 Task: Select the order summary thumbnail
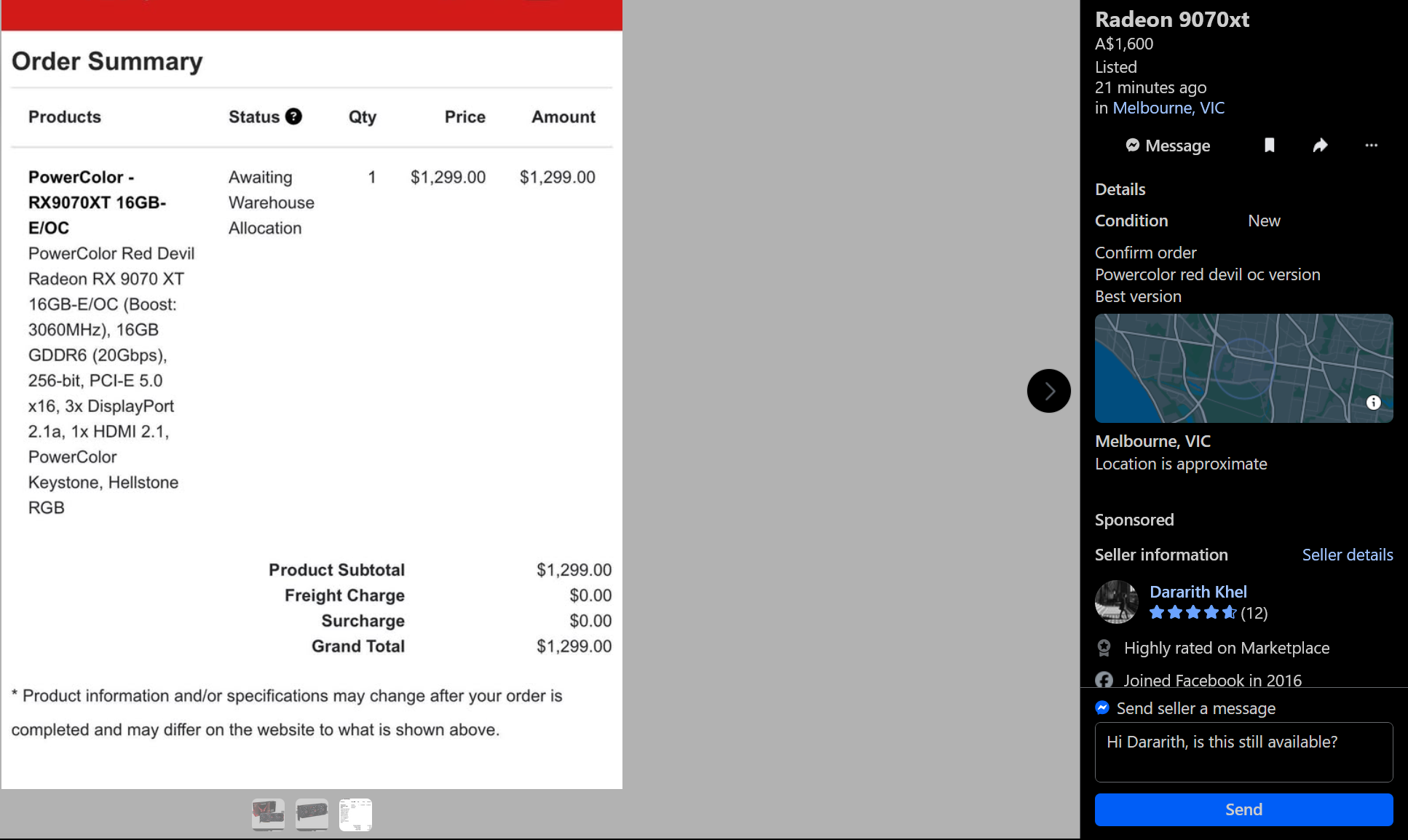pyautogui.click(x=355, y=815)
